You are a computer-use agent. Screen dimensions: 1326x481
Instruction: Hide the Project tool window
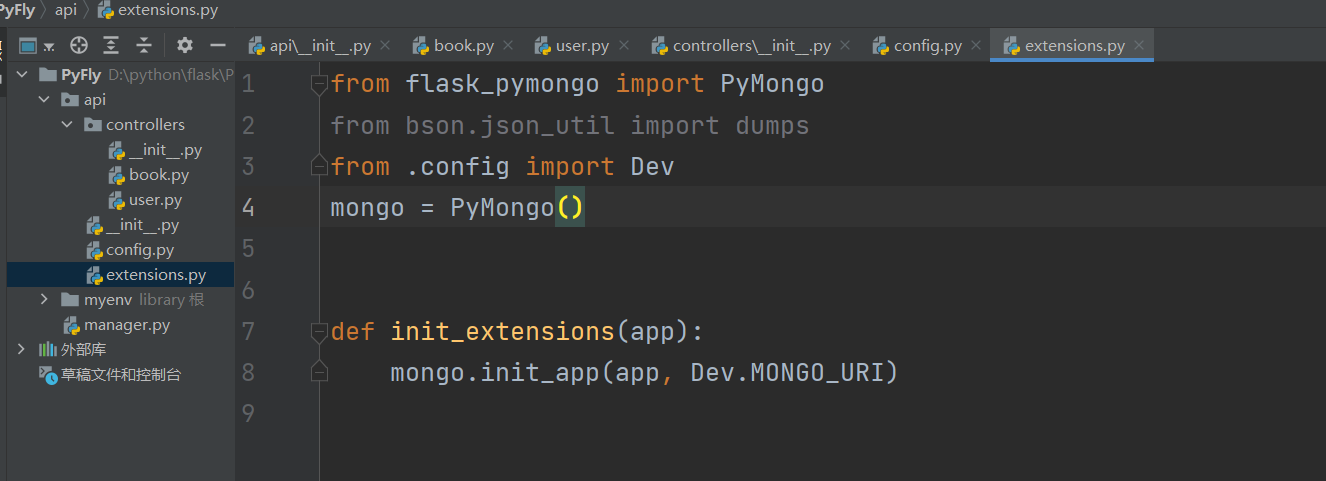(x=217, y=45)
